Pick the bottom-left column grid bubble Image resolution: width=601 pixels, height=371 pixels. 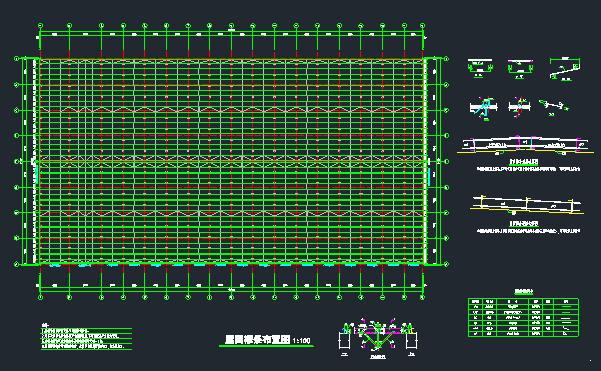[41, 297]
